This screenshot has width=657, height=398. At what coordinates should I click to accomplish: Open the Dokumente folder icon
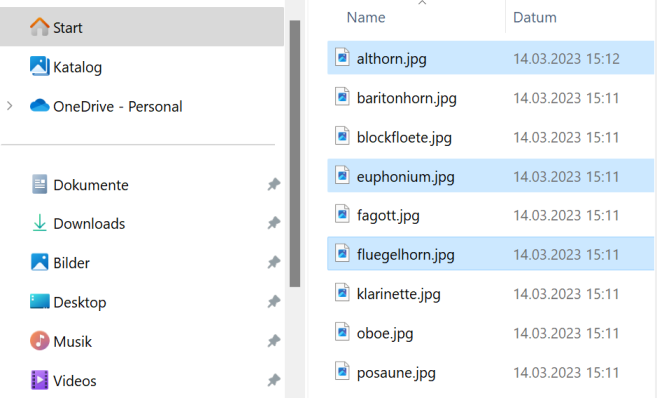pos(39,184)
